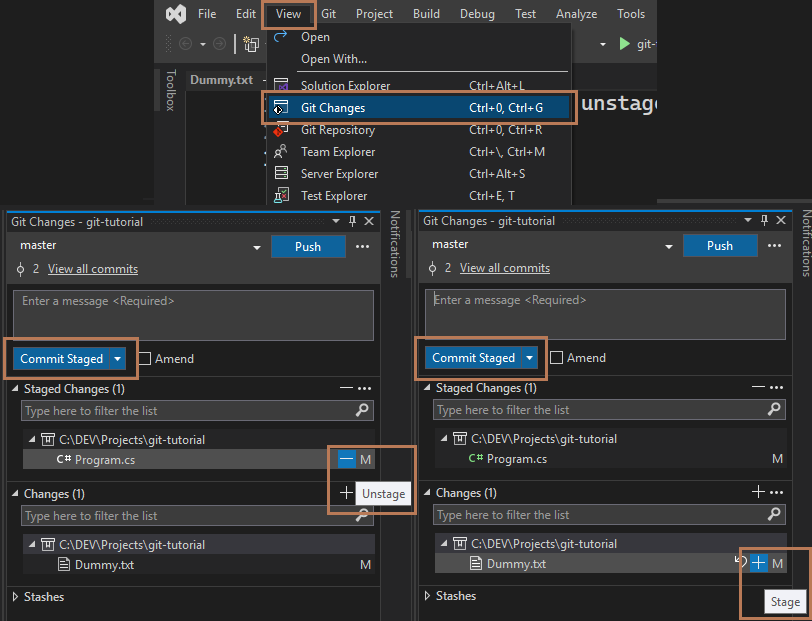Enable Amend checkbox in left Git Changes panel

tap(145, 358)
